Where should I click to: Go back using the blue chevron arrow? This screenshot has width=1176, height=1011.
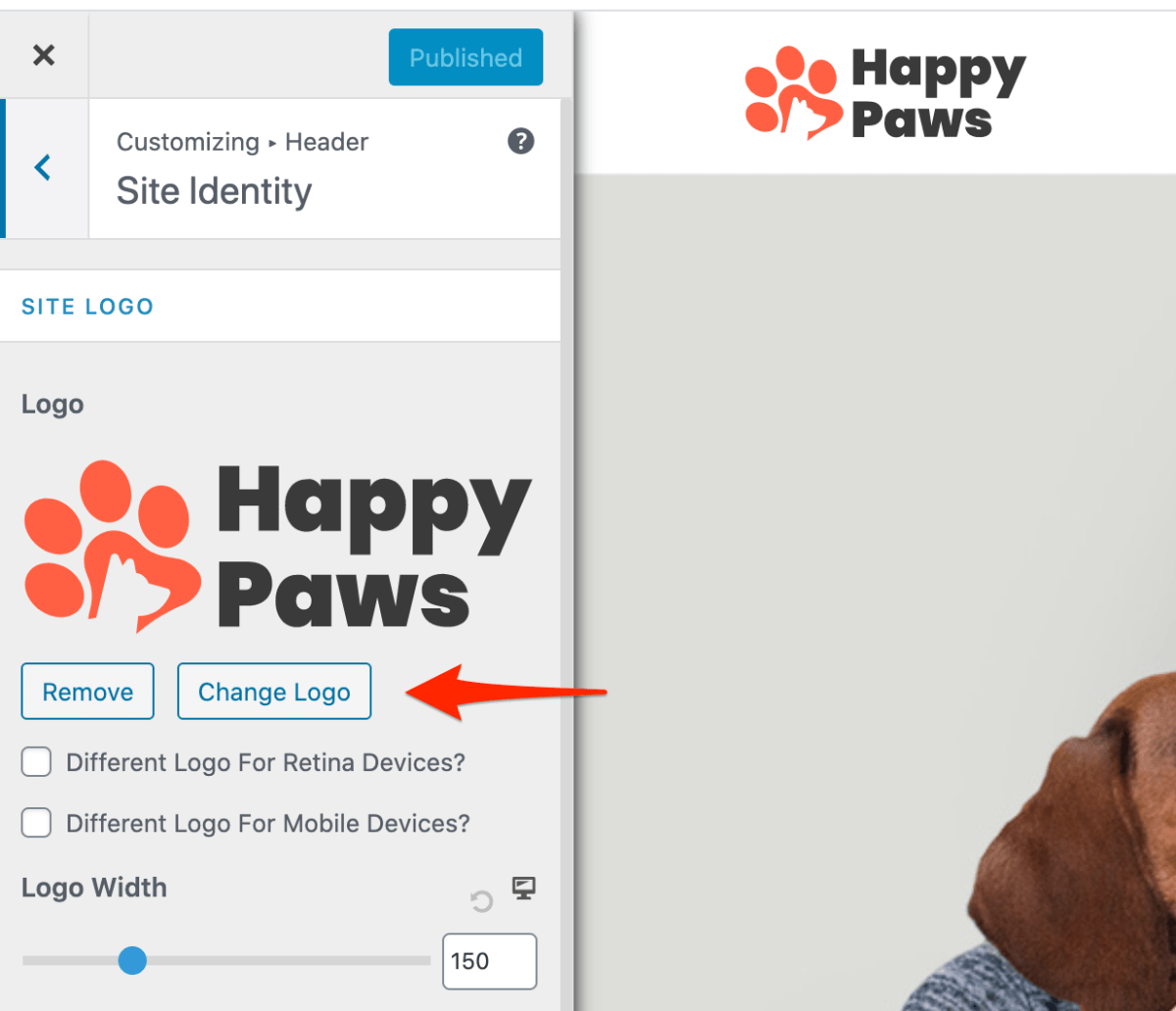42,168
